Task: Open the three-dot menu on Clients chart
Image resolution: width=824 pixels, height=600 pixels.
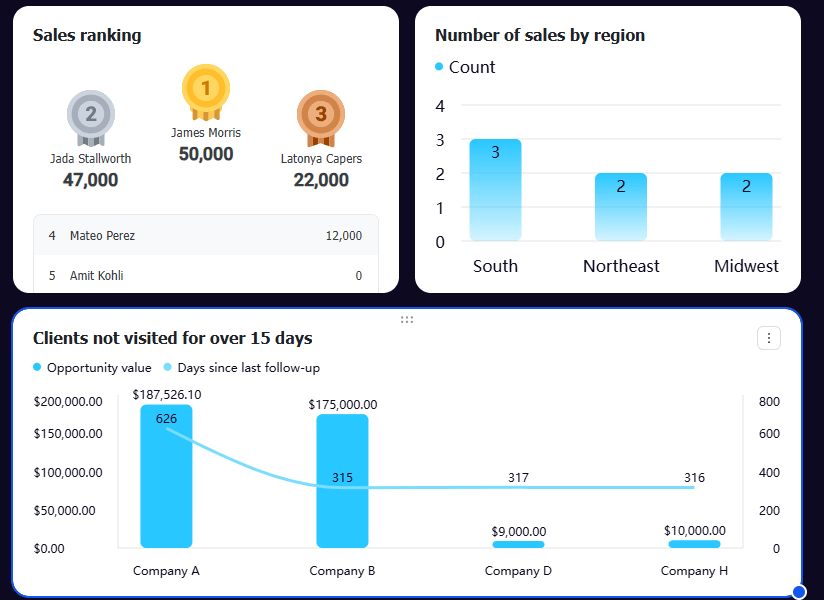Action: (768, 338)
